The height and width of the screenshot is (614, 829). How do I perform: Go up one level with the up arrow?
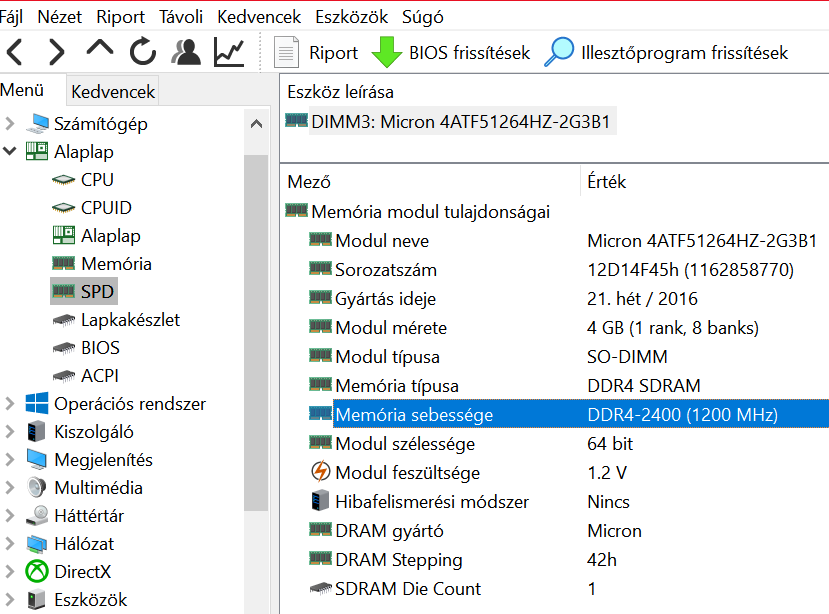(x=100, y=48)
